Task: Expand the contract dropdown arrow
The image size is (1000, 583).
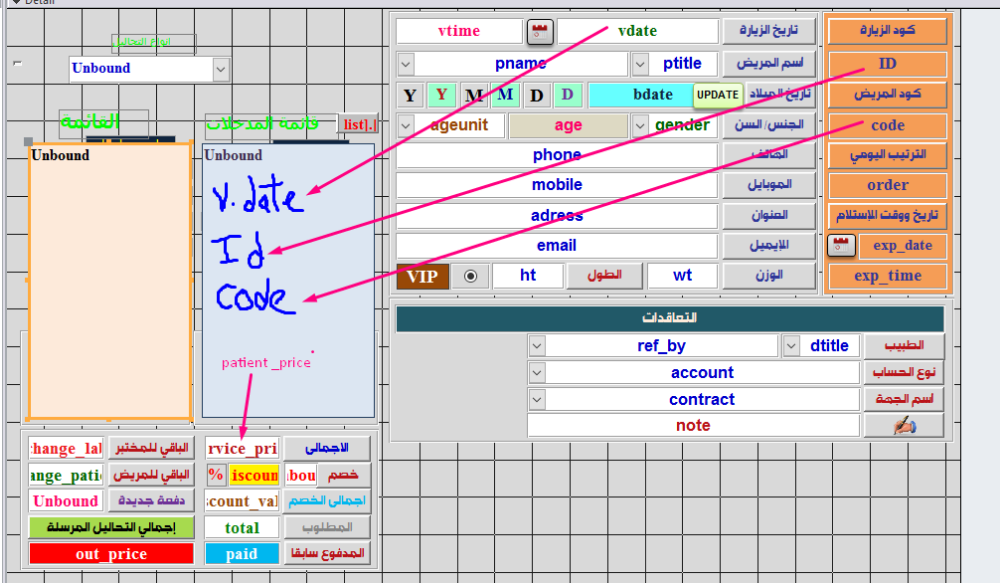Action: tap(537, 399)
